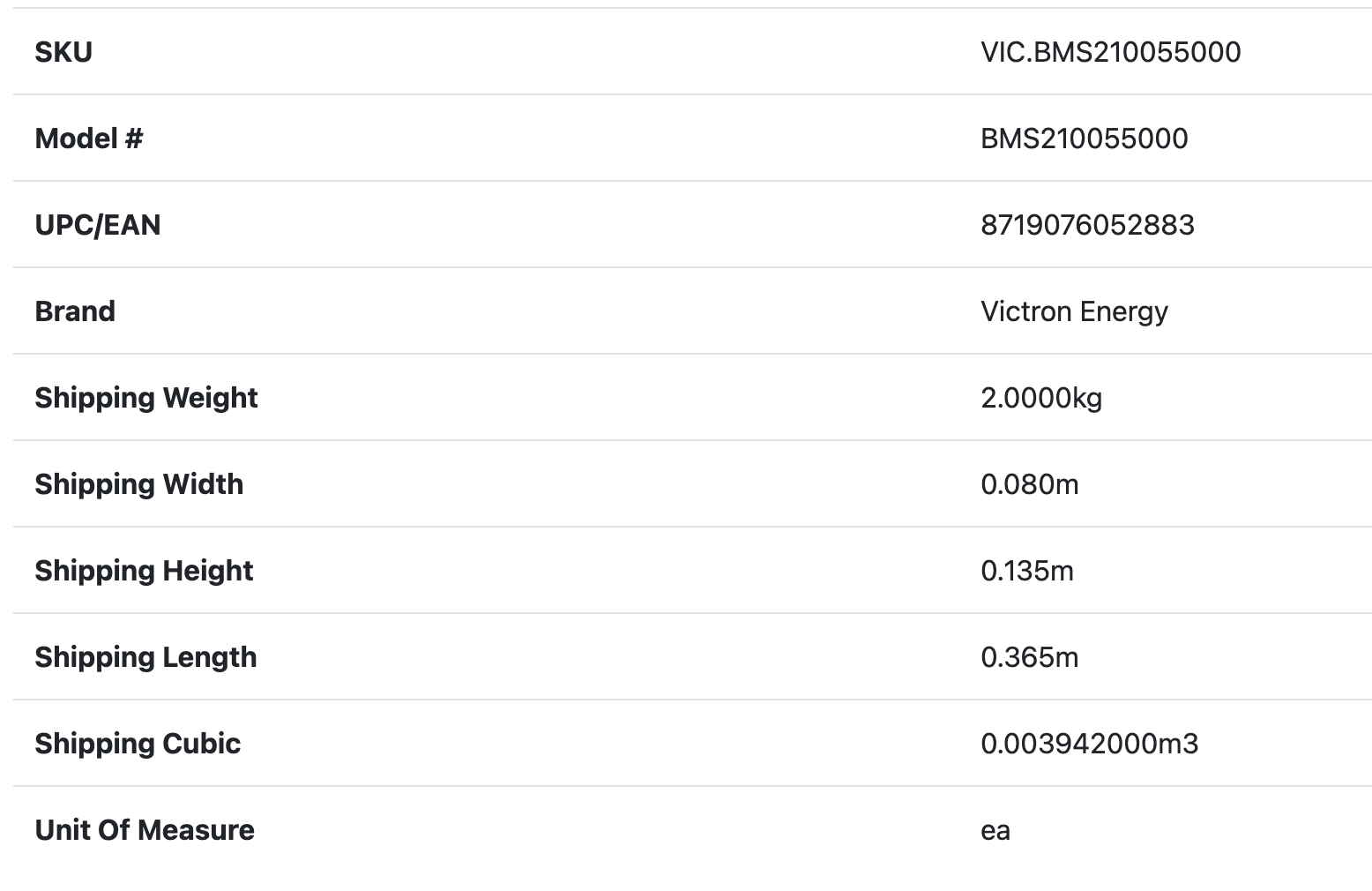Click the Victron Energy brand value
The width and height of the screenshot is (1372, 891).
point(1074,311)
